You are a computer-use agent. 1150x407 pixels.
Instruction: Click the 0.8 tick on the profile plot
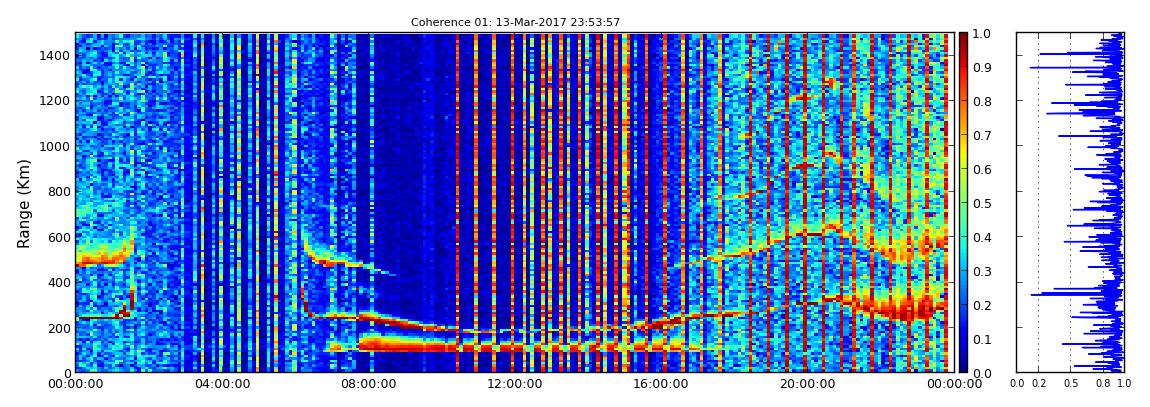(1102, 383)
